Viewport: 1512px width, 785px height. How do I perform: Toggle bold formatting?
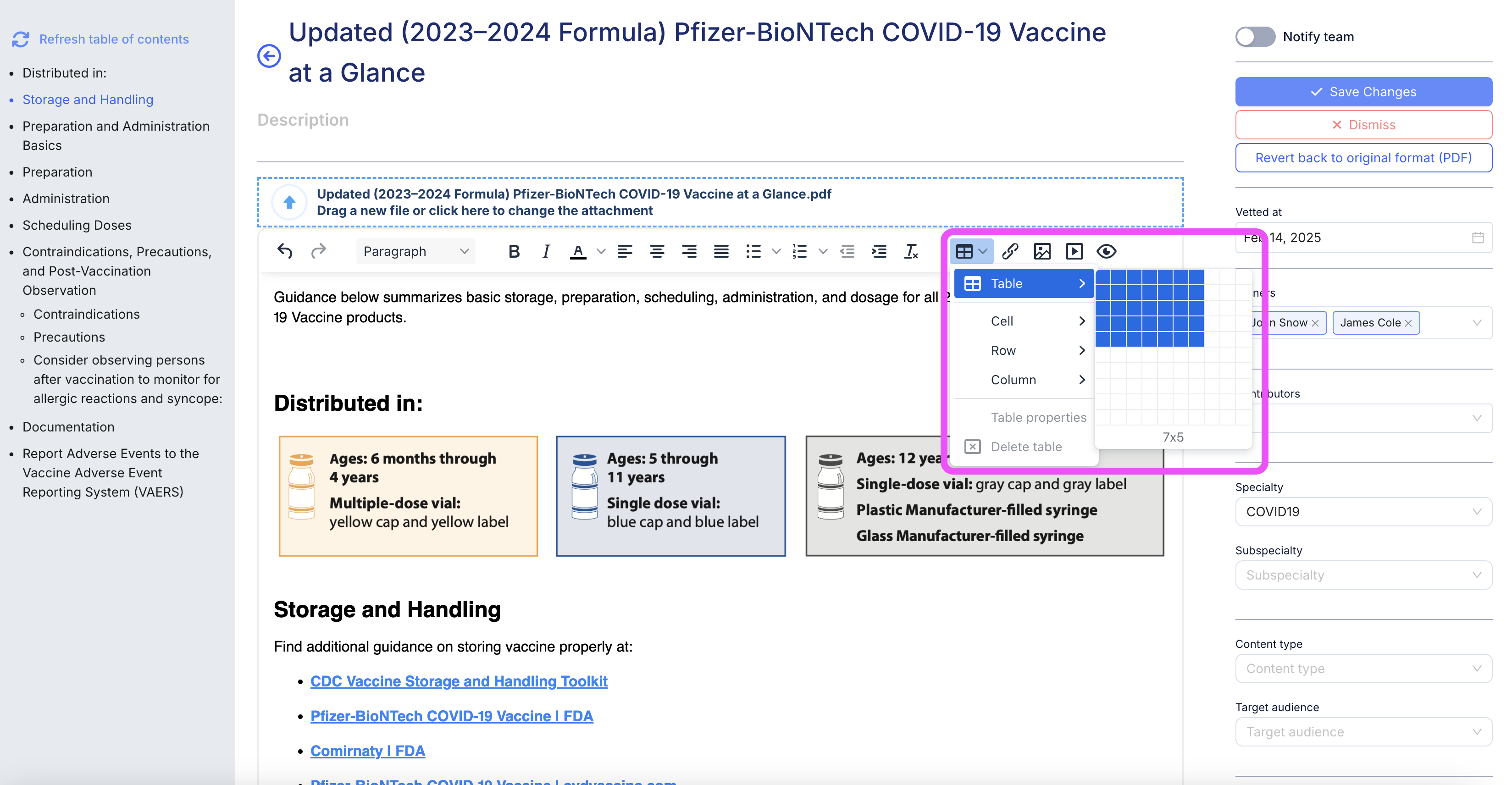[514, 251]
